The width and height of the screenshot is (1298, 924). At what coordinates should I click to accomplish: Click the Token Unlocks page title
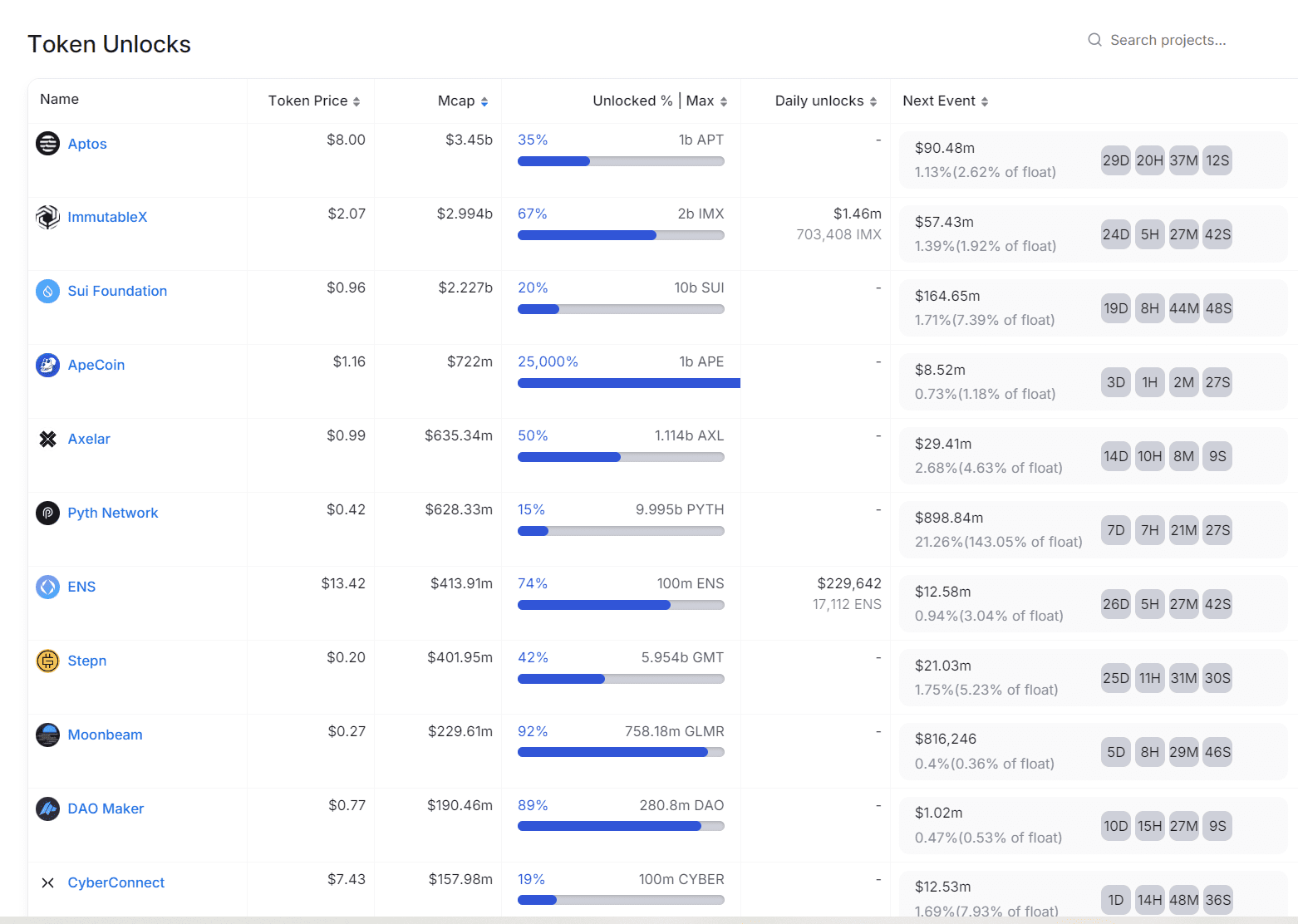(109, 44)
